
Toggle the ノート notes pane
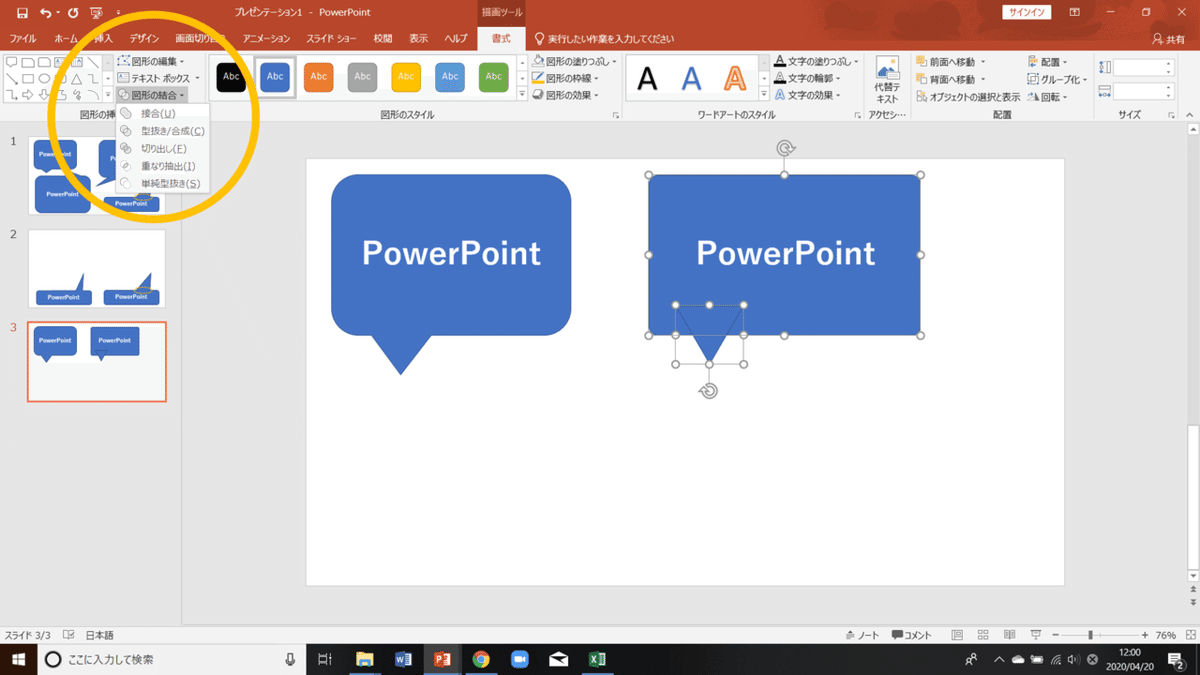(862, 635)
